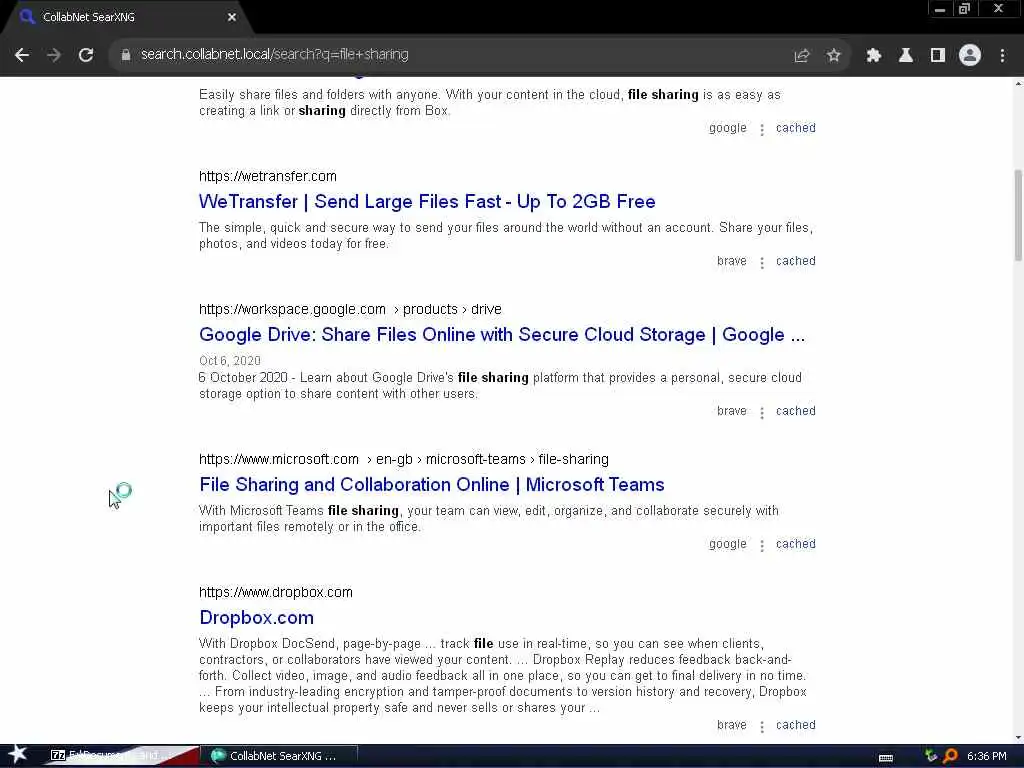Click the scrollbar down arrow

[1018, 738]
